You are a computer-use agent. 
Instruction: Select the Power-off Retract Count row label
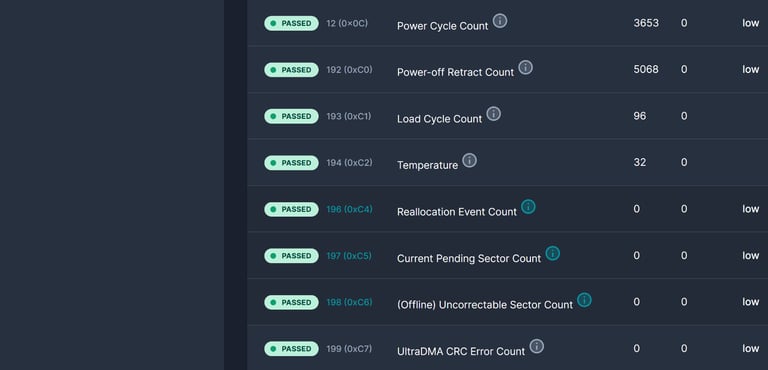coord(456,73)
